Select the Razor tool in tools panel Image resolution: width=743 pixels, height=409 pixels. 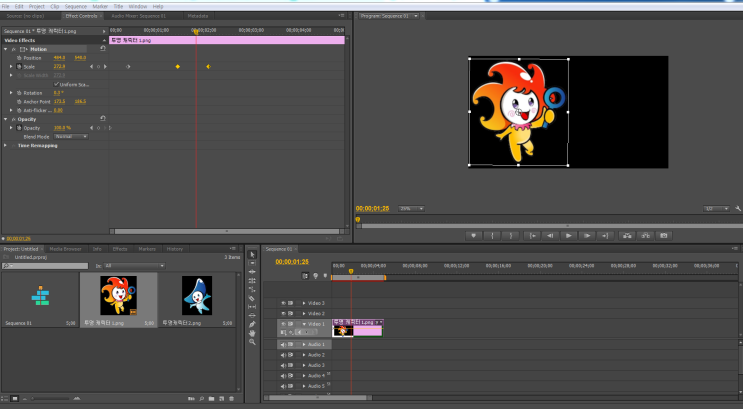[x=252, y=299]
